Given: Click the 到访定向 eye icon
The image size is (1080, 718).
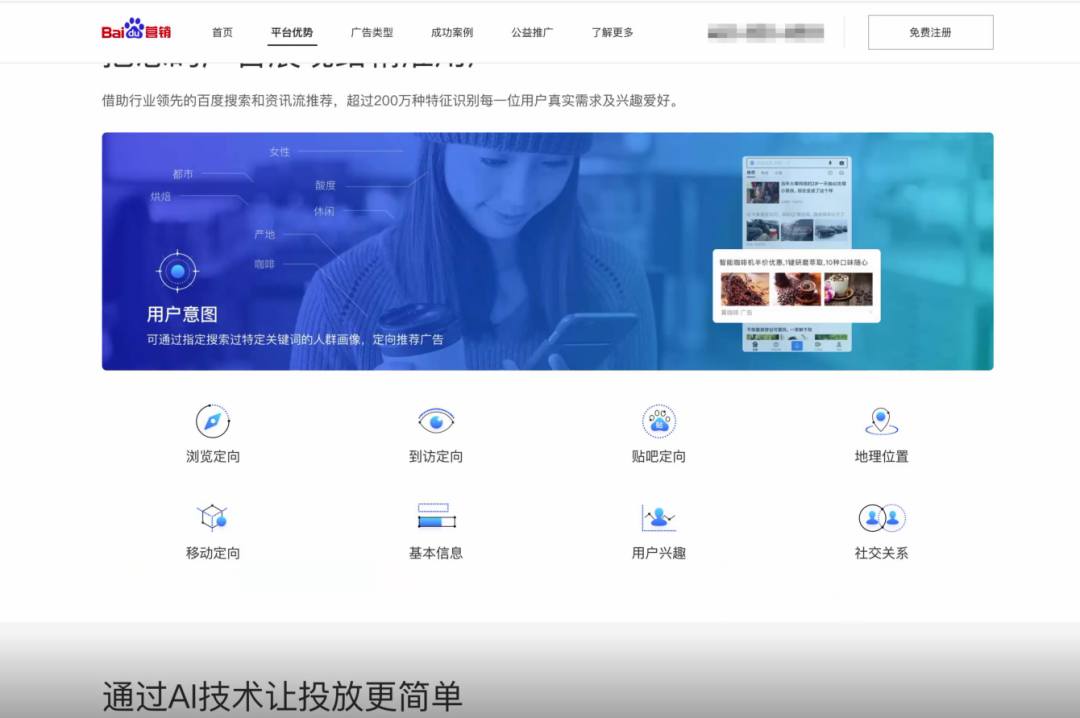Looking at the screenshot, I should tap(436, 421).
